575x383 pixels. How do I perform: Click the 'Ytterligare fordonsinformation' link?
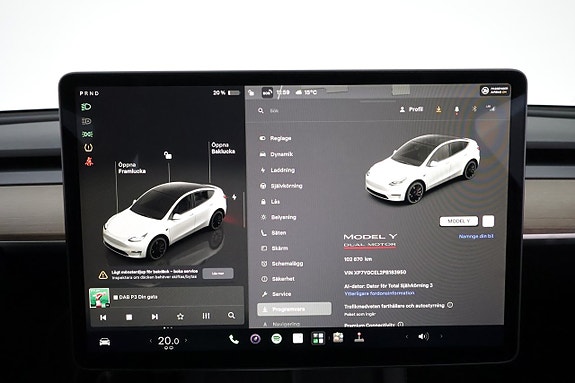tap(380, 293)
